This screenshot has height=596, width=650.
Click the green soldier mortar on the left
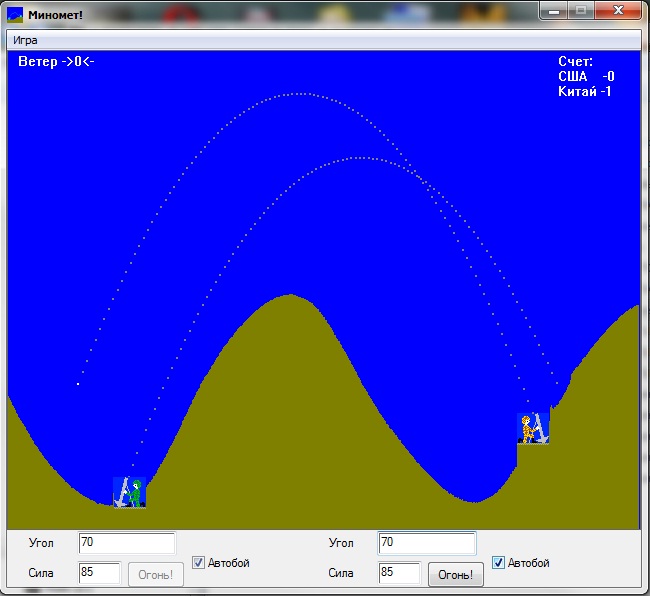tap(130, 492)
